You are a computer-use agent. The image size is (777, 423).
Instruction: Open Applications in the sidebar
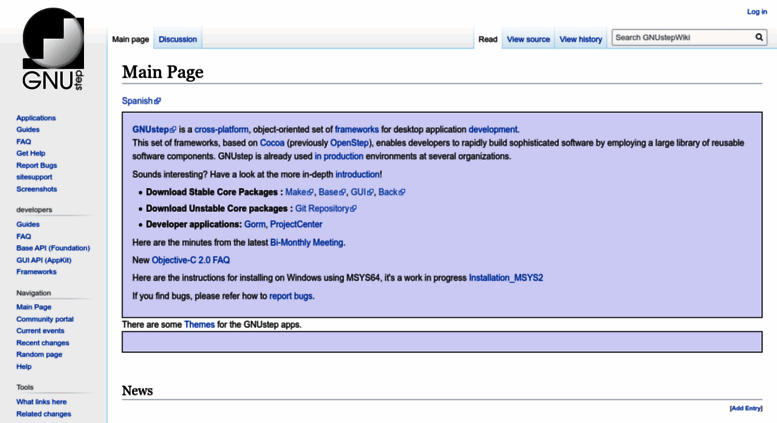36,118
